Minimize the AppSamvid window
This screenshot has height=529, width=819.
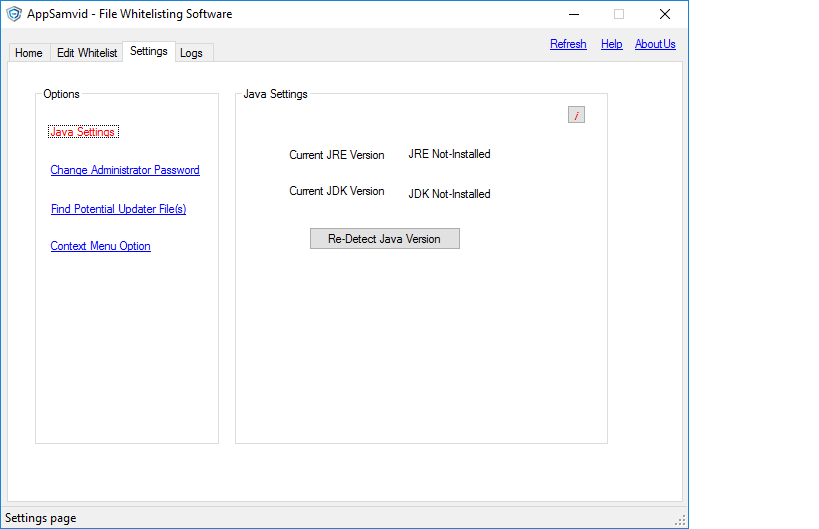[574, 14]
